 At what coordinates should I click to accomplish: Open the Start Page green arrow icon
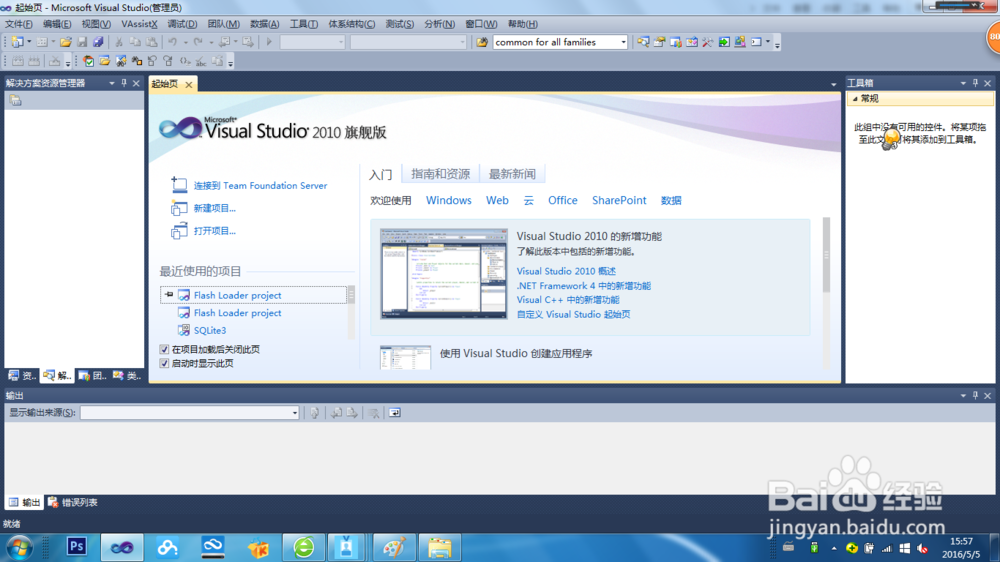tap(724, 42)
